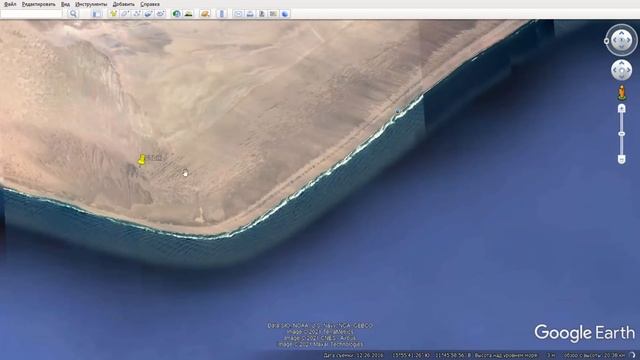Image resolution: width=640 pixels, height=360 pixels.
Task: Add a placemark with the pin icon
Action: tap(113, 14)
